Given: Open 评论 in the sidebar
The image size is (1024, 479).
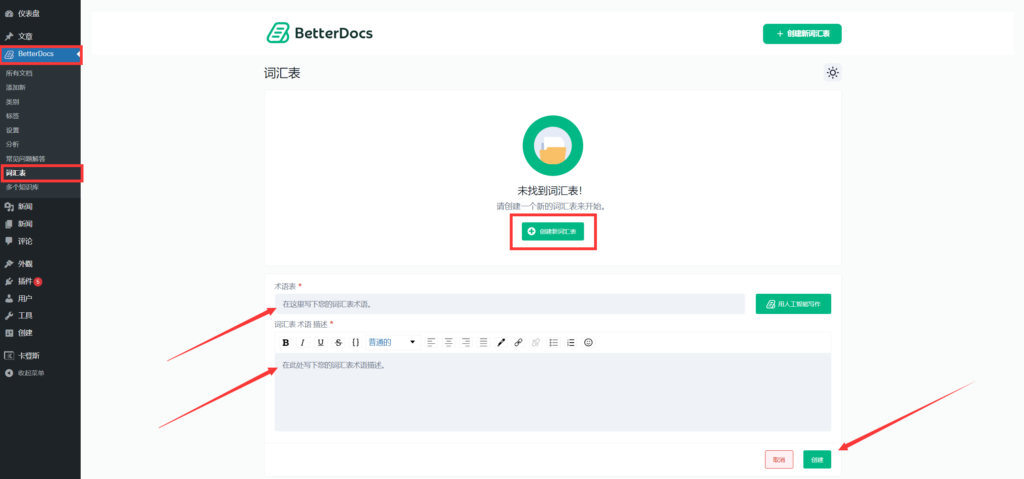Looking at the screenshot, I should (25, 241).
